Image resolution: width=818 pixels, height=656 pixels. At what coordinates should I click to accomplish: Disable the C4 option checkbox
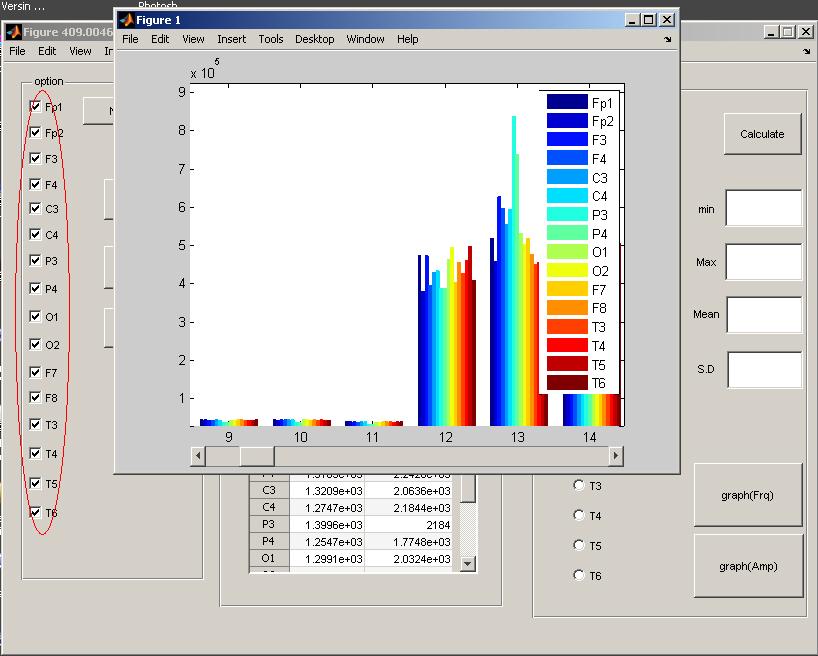[x=35, y=234]
